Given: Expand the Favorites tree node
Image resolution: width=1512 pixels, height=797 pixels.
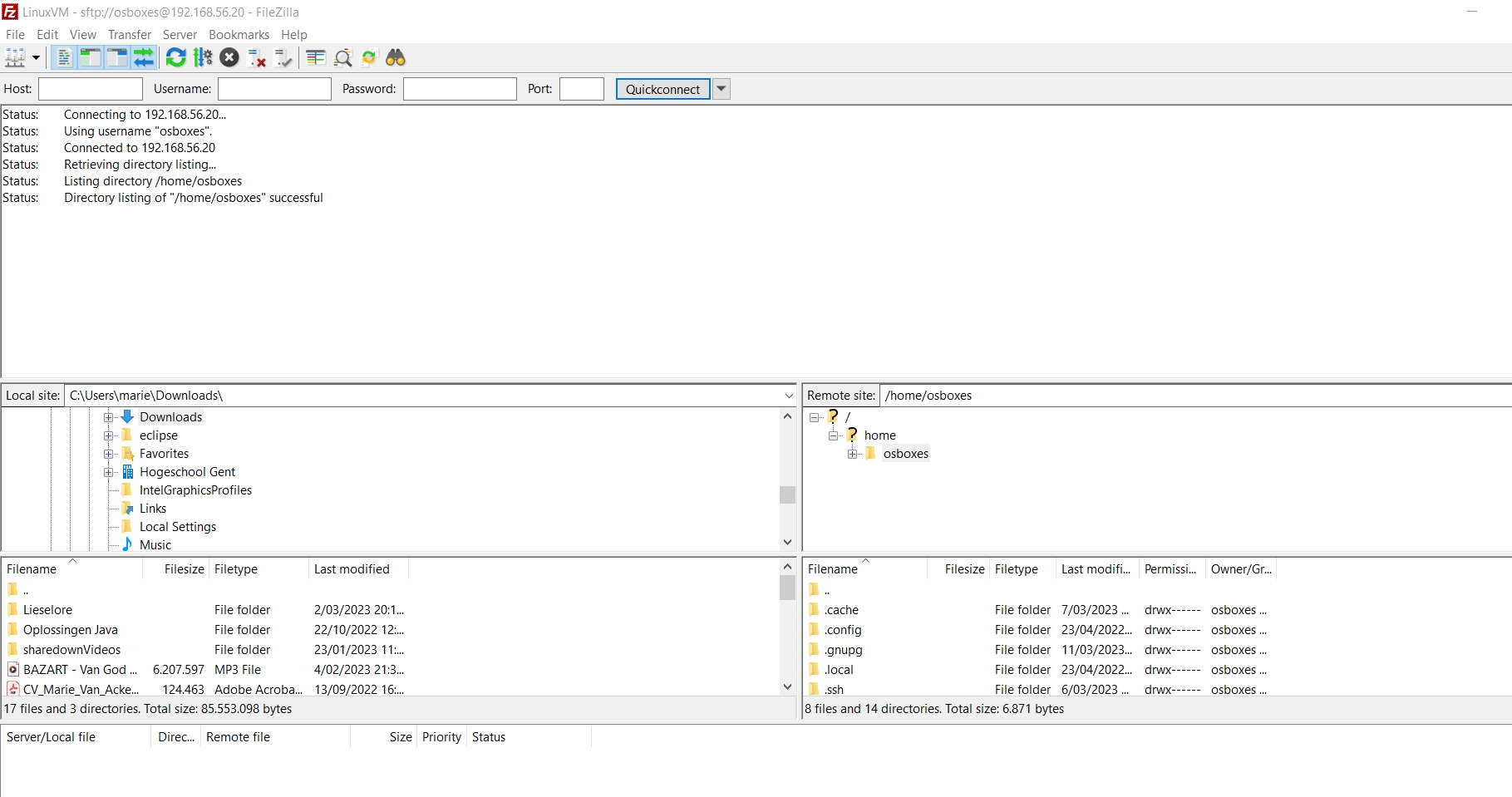Looking at the screenshot, I should pyautogui.click(x=108, y=454).
